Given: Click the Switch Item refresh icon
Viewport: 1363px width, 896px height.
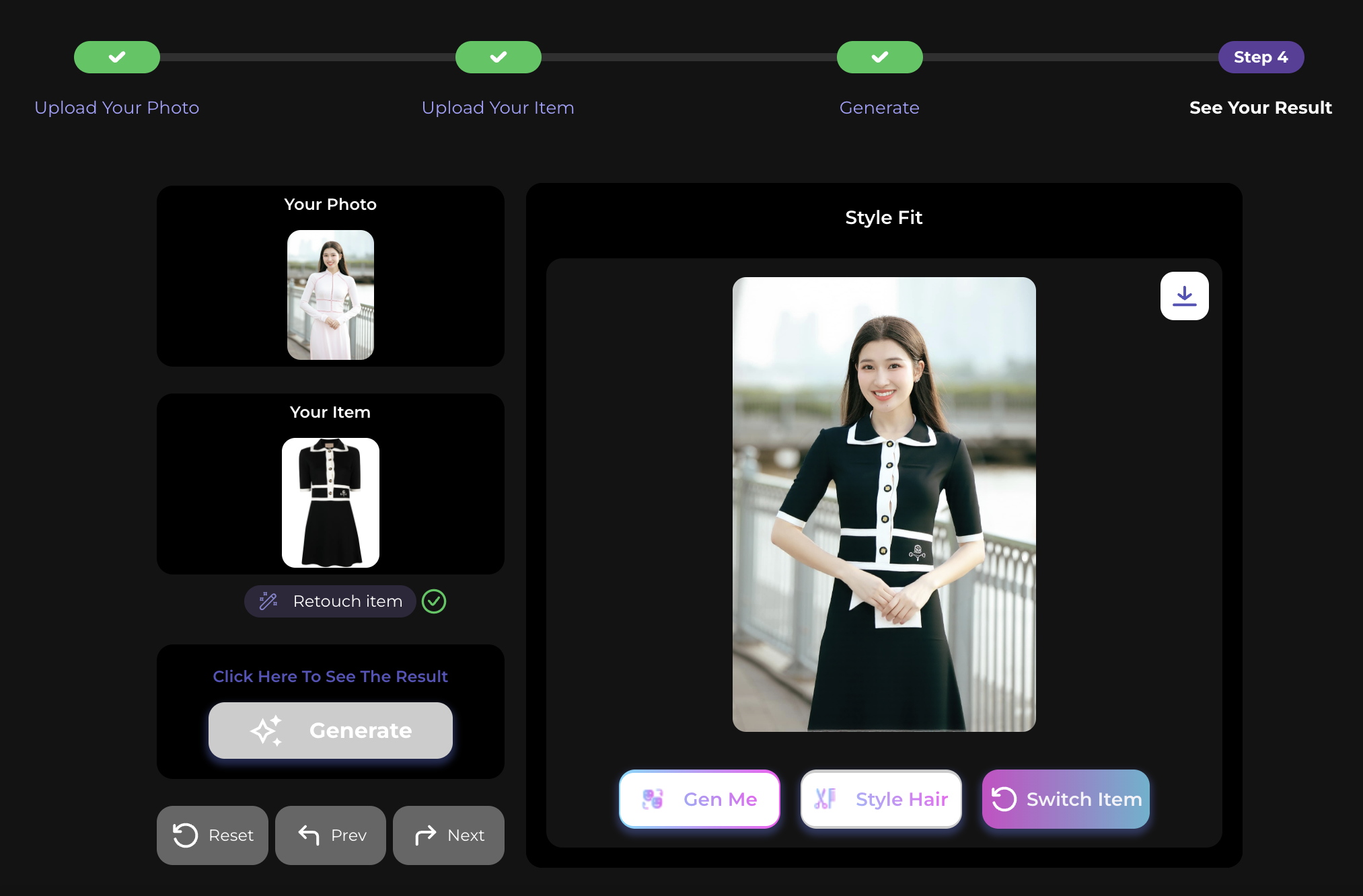Looking at the screenshot, I should click(x=1004, y=799).
